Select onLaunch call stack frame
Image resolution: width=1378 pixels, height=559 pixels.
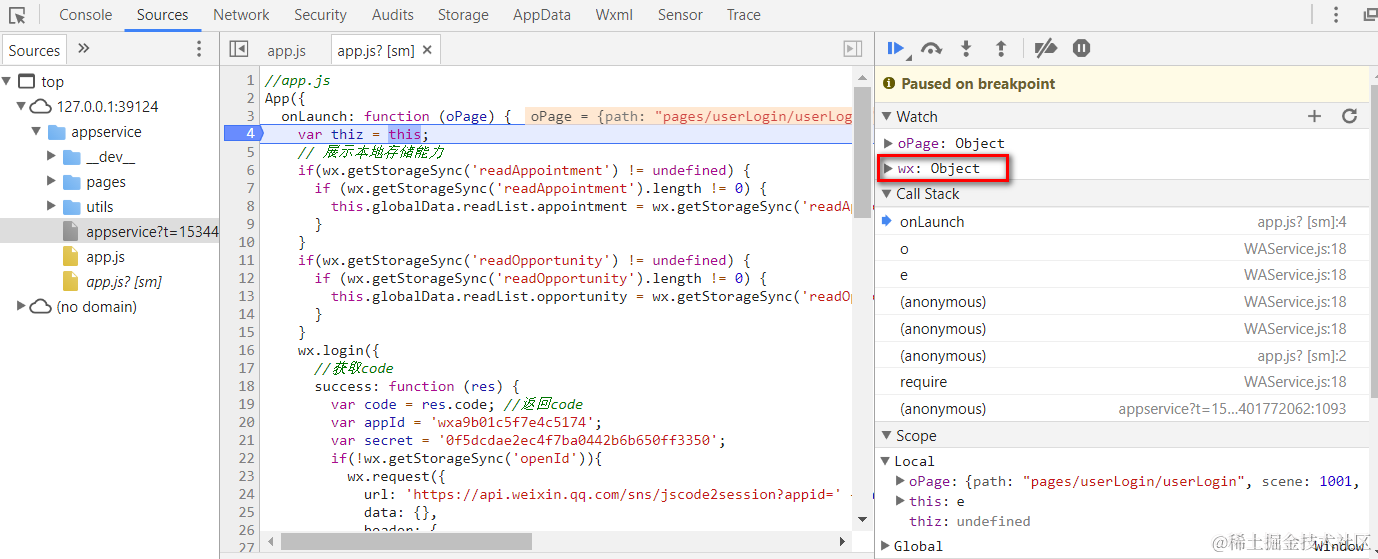(1121, 222)
